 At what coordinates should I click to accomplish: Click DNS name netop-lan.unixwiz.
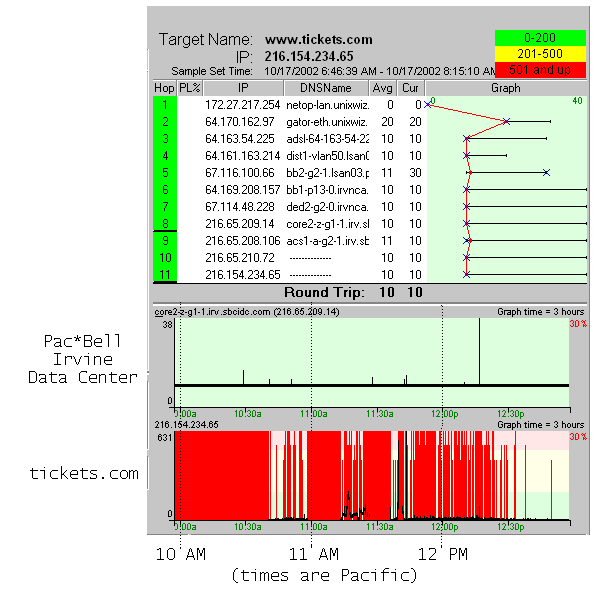pos(328,105)
